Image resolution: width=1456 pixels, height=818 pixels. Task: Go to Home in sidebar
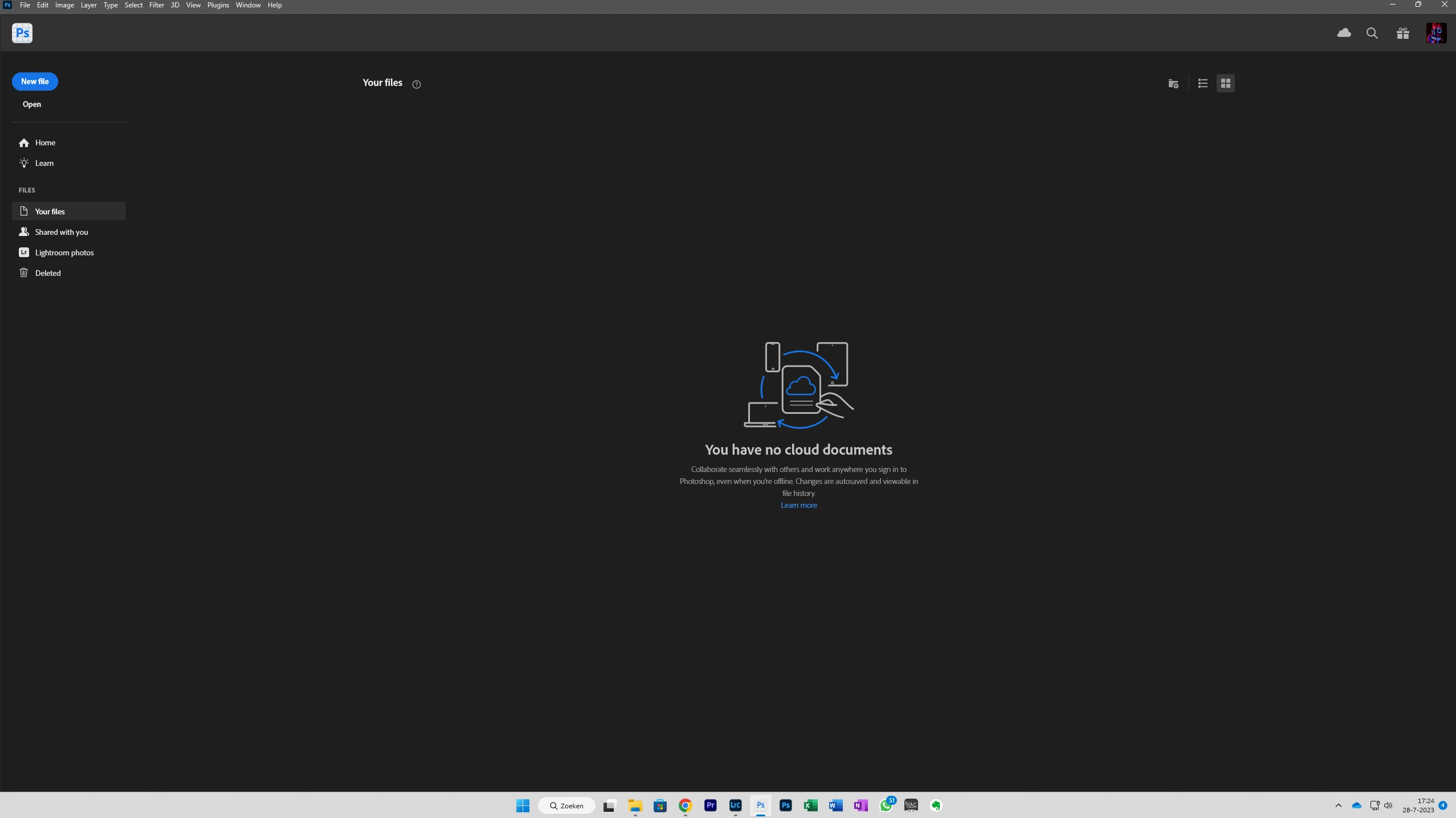45,143
